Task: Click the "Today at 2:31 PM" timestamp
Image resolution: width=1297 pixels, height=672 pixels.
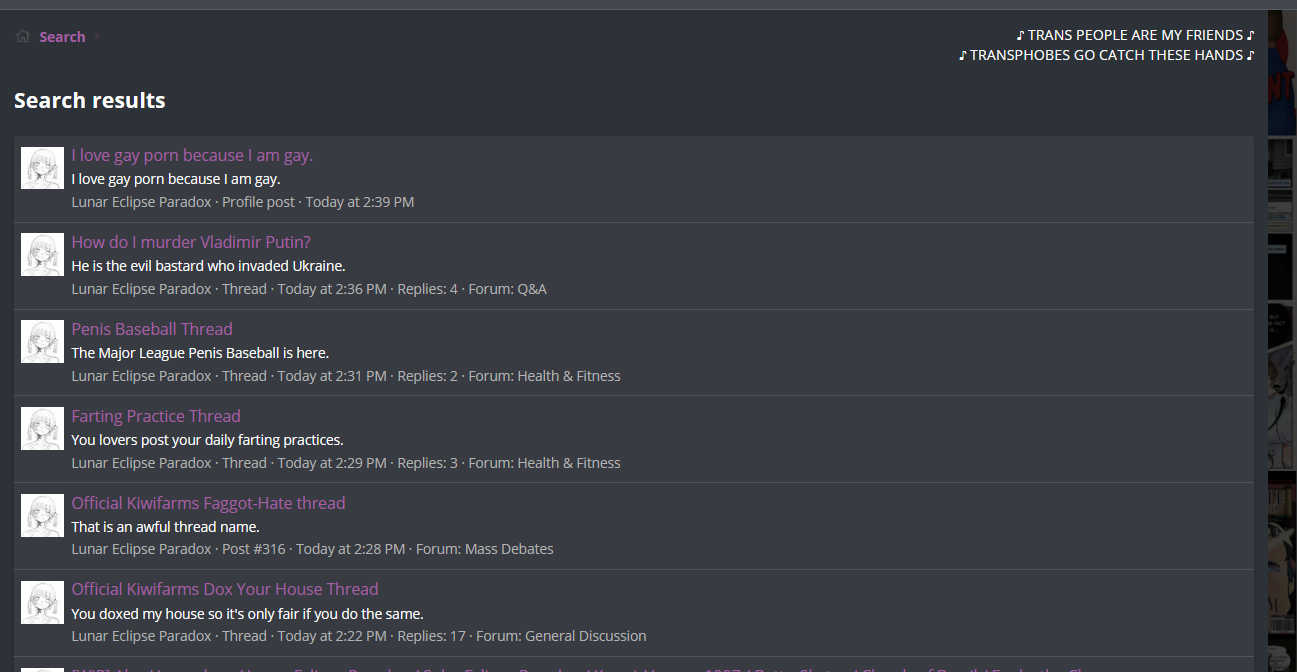Action: pos(332,376)
